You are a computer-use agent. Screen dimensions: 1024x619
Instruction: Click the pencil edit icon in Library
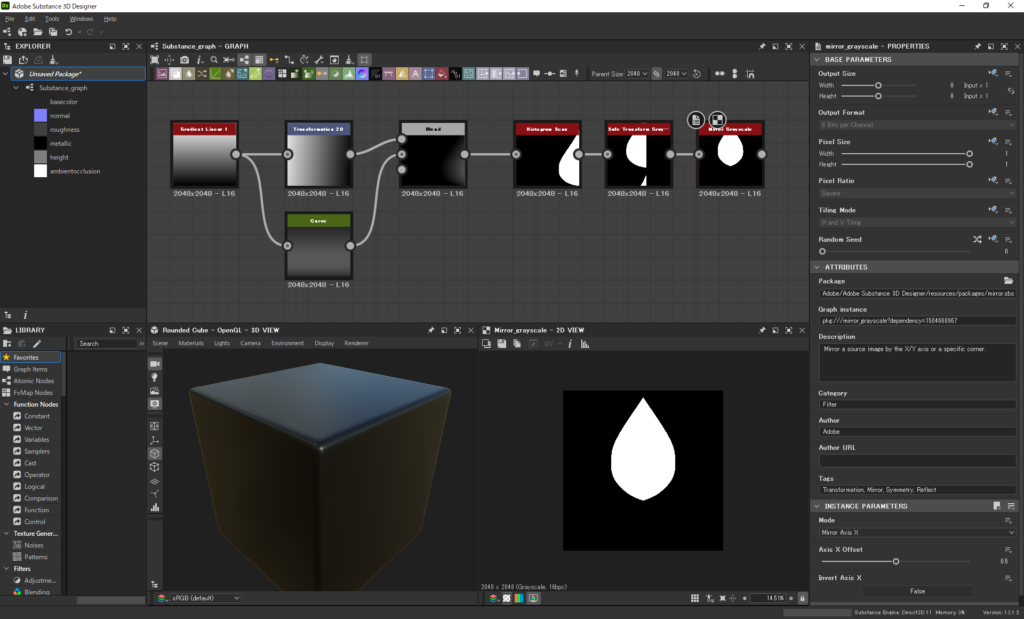[37, 343]
